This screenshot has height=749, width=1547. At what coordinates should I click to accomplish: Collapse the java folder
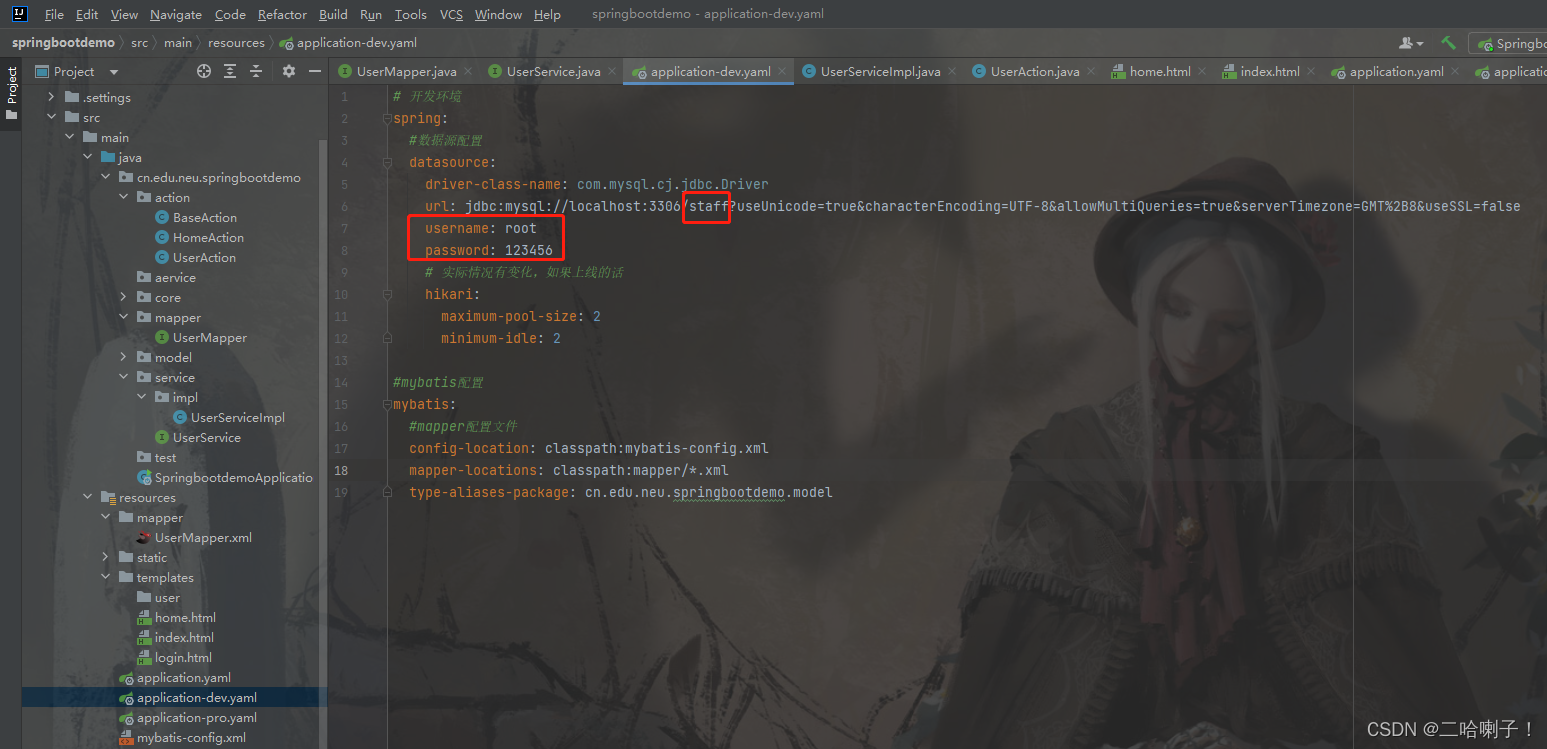click(x=88, y=157)
